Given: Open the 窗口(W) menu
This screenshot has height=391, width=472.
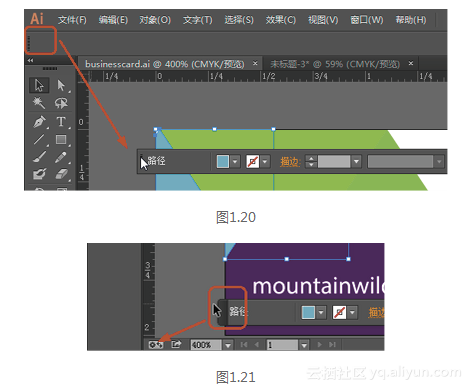Looking at the screenshot, I should coord(367,20).
